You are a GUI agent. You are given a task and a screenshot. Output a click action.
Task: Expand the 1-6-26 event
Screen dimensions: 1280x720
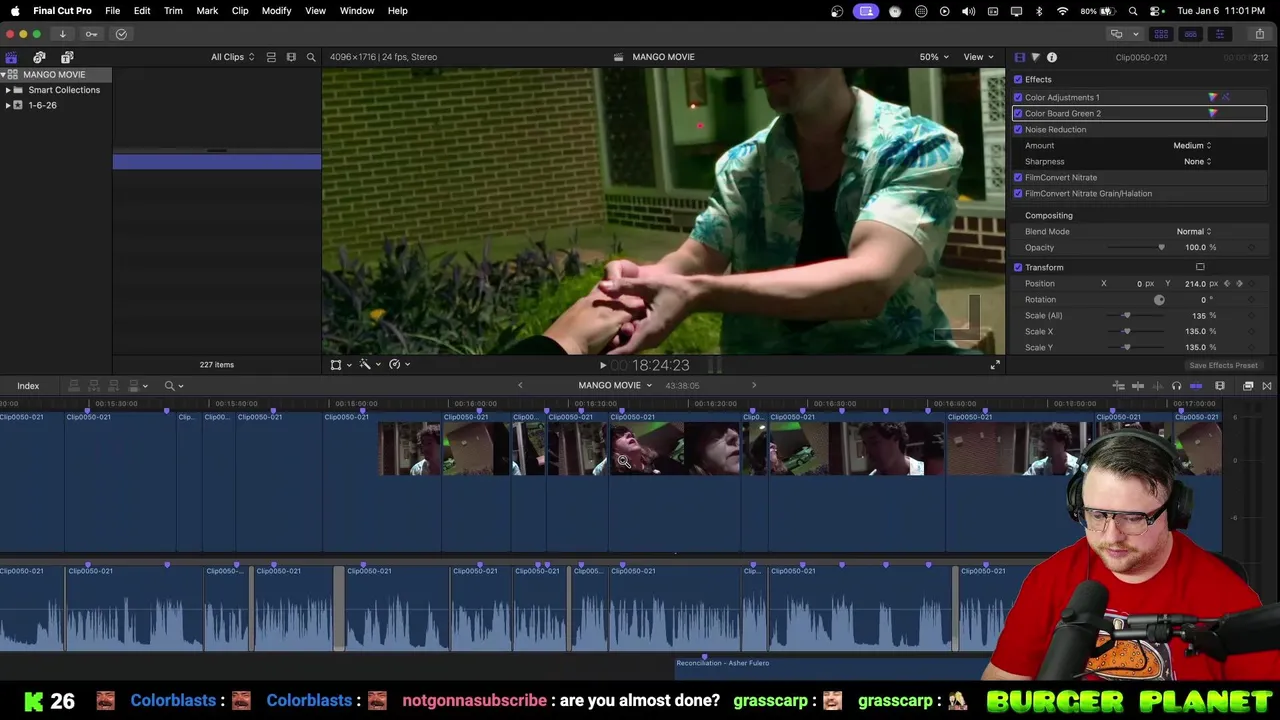point(8,105)
